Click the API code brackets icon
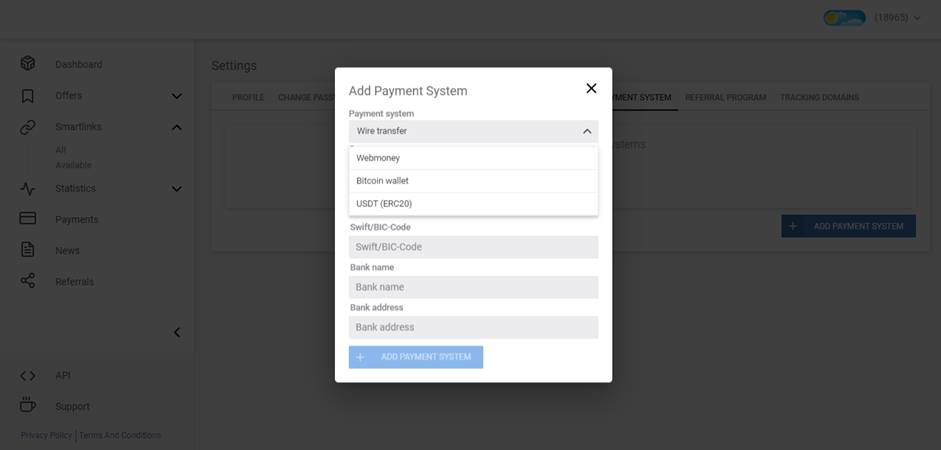The width and height of the screenshot is (941, 450). pos(28,376)
